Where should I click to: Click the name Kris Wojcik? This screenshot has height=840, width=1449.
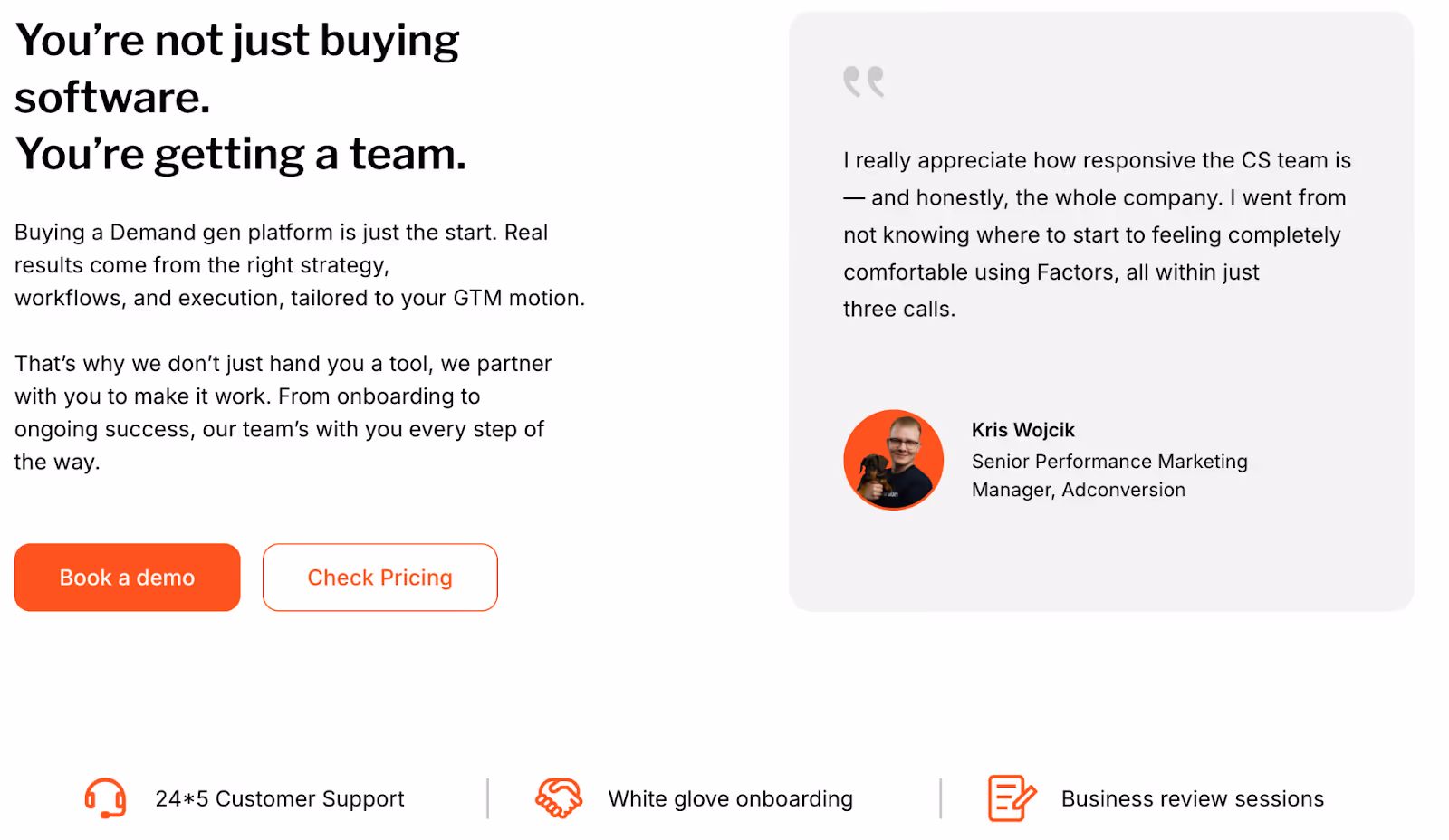(x=1022, y=430)
